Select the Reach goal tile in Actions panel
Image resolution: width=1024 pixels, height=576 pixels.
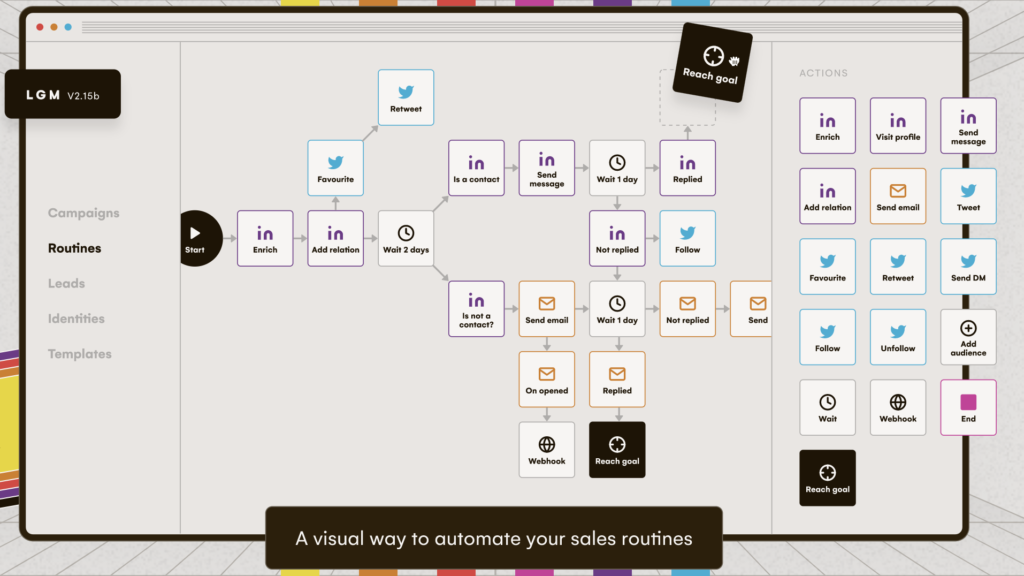(x=827, y=478)
